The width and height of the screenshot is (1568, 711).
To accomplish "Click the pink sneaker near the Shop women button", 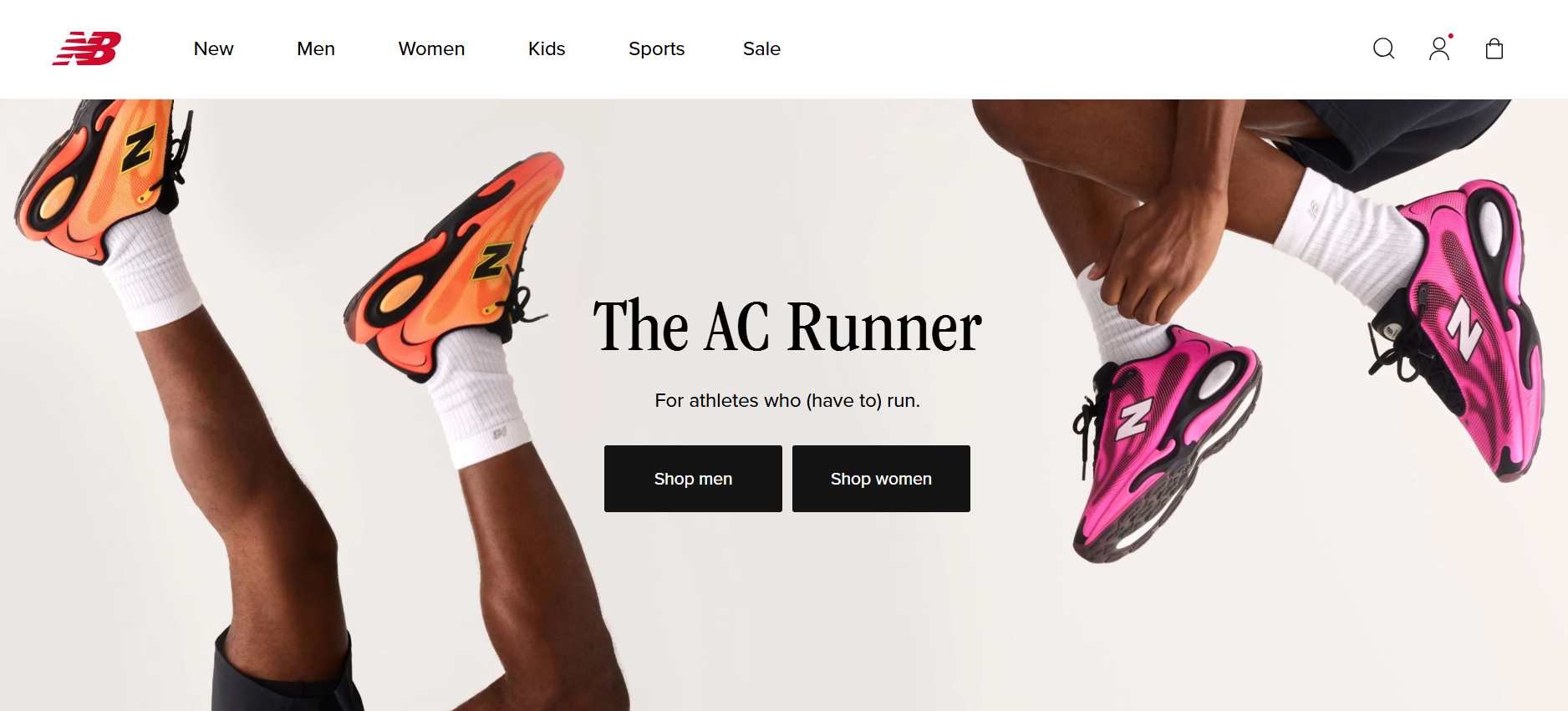I will tap(1166, 443).
